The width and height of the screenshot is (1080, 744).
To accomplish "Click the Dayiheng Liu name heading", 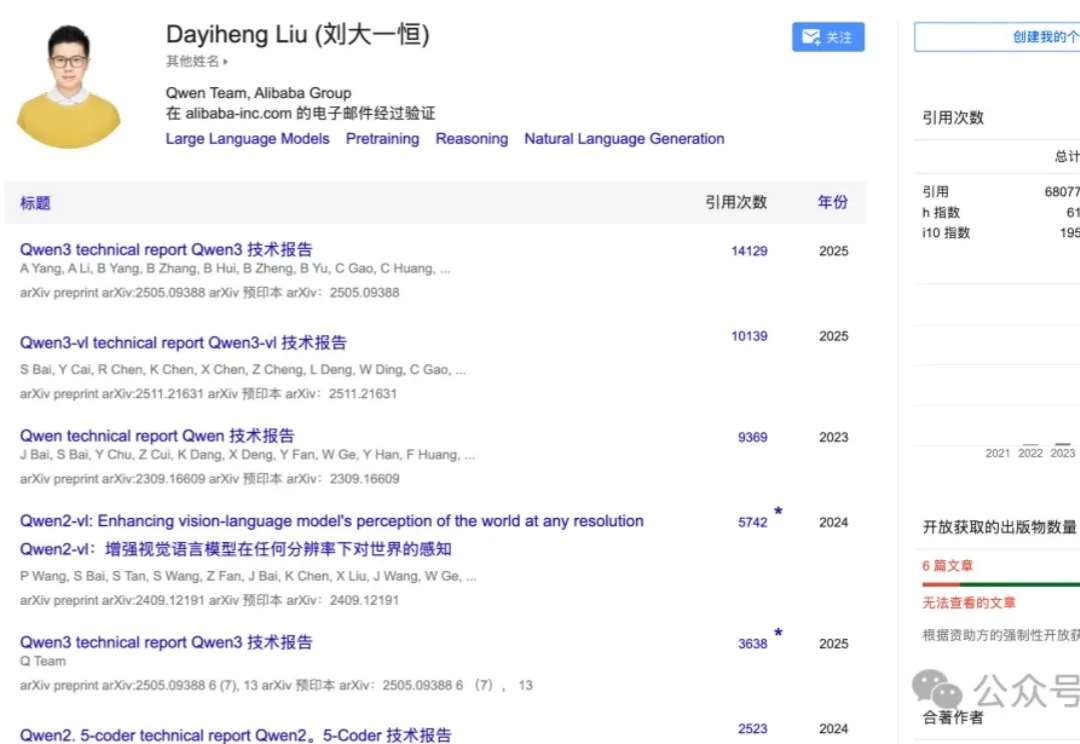I will 298,34.
